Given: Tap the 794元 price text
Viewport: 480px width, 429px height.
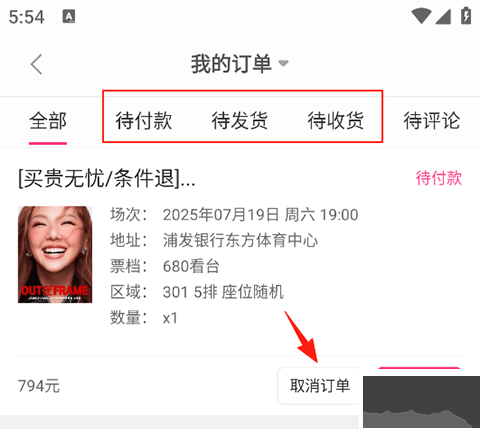Looking at the screenshot, I should click(x=39, y=386).
